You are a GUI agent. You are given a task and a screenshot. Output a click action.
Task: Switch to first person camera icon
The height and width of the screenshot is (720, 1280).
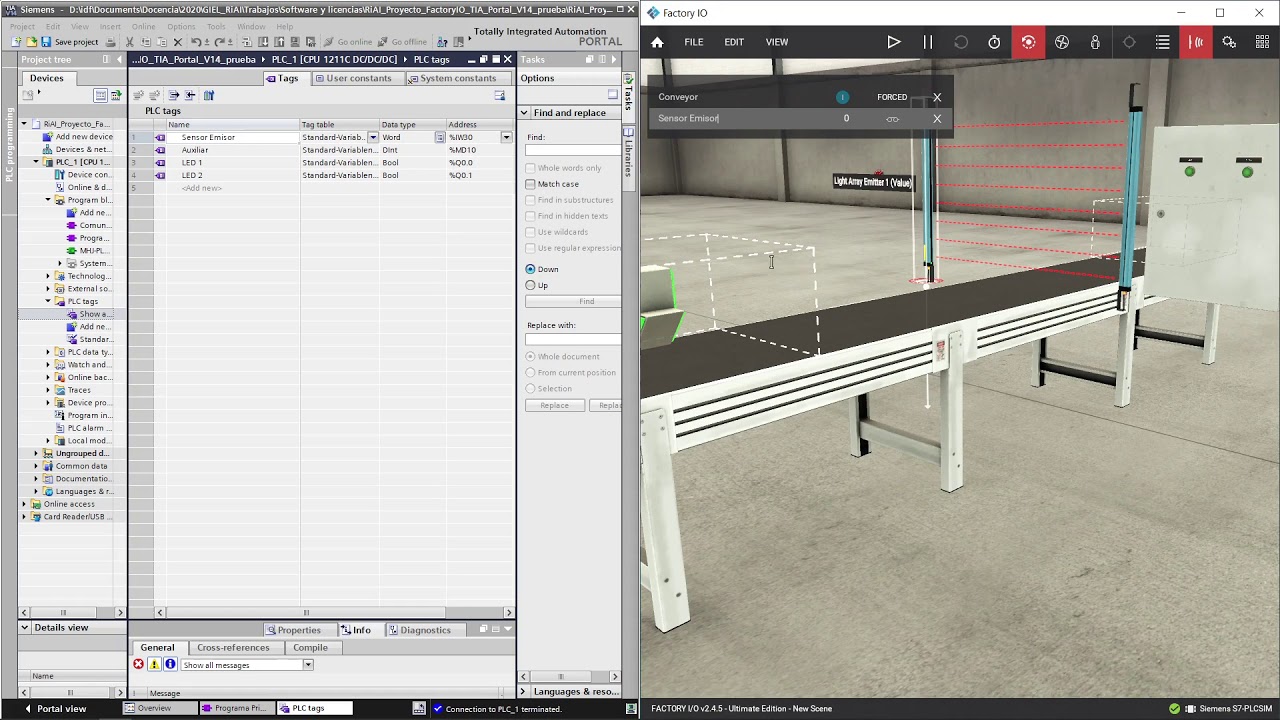[1095, 42]
